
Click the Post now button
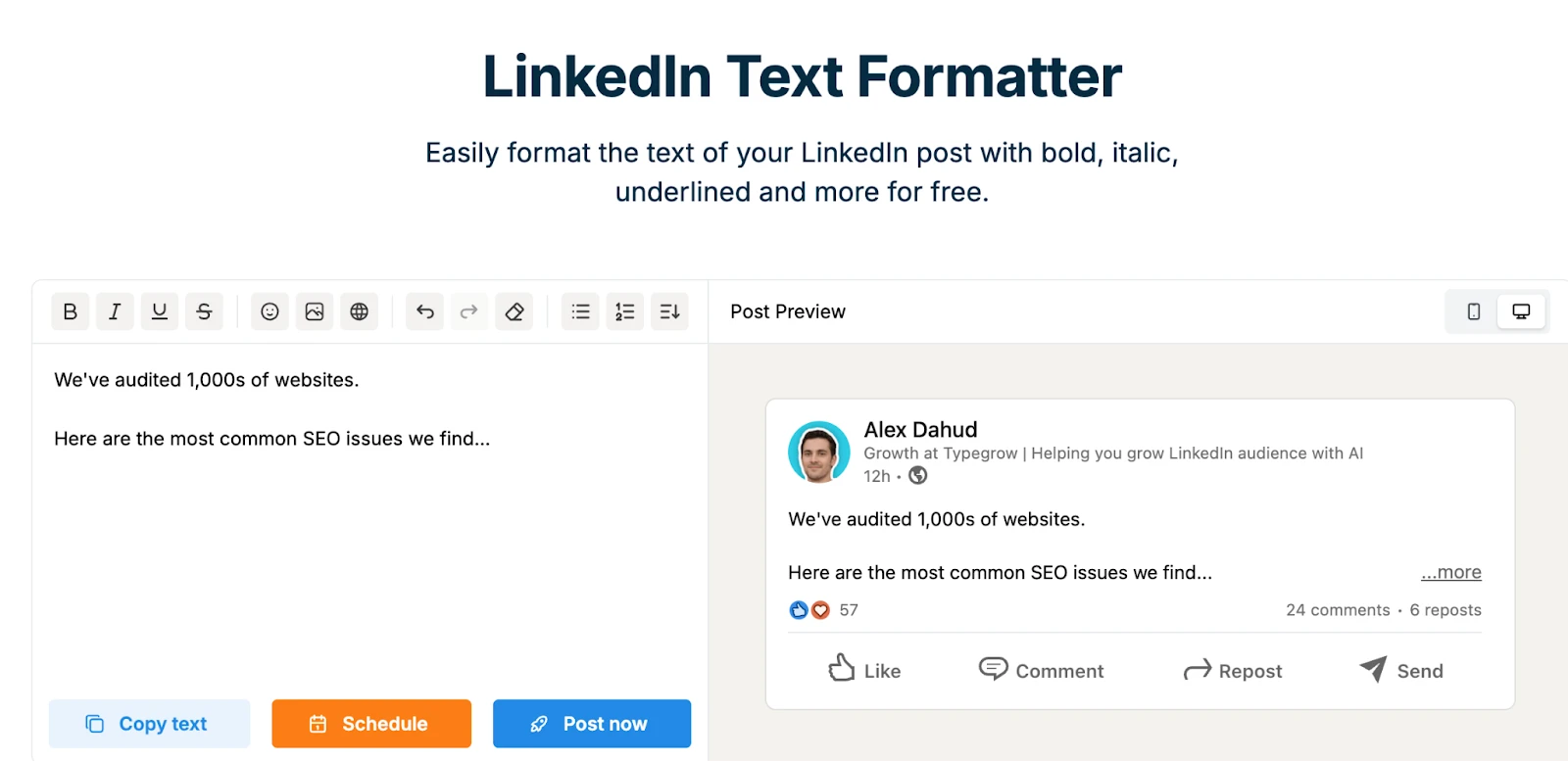pos(592,724)
